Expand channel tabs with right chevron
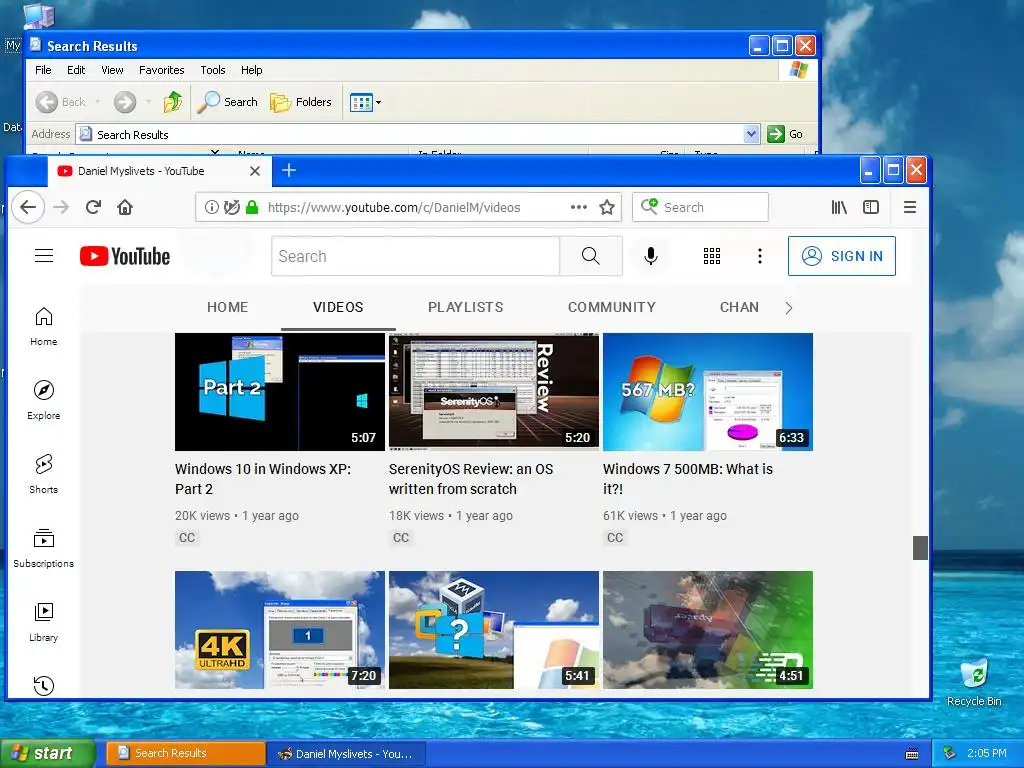Viewport: 1024px width, 768px height. pyautogui.click(x=788, y=308)
